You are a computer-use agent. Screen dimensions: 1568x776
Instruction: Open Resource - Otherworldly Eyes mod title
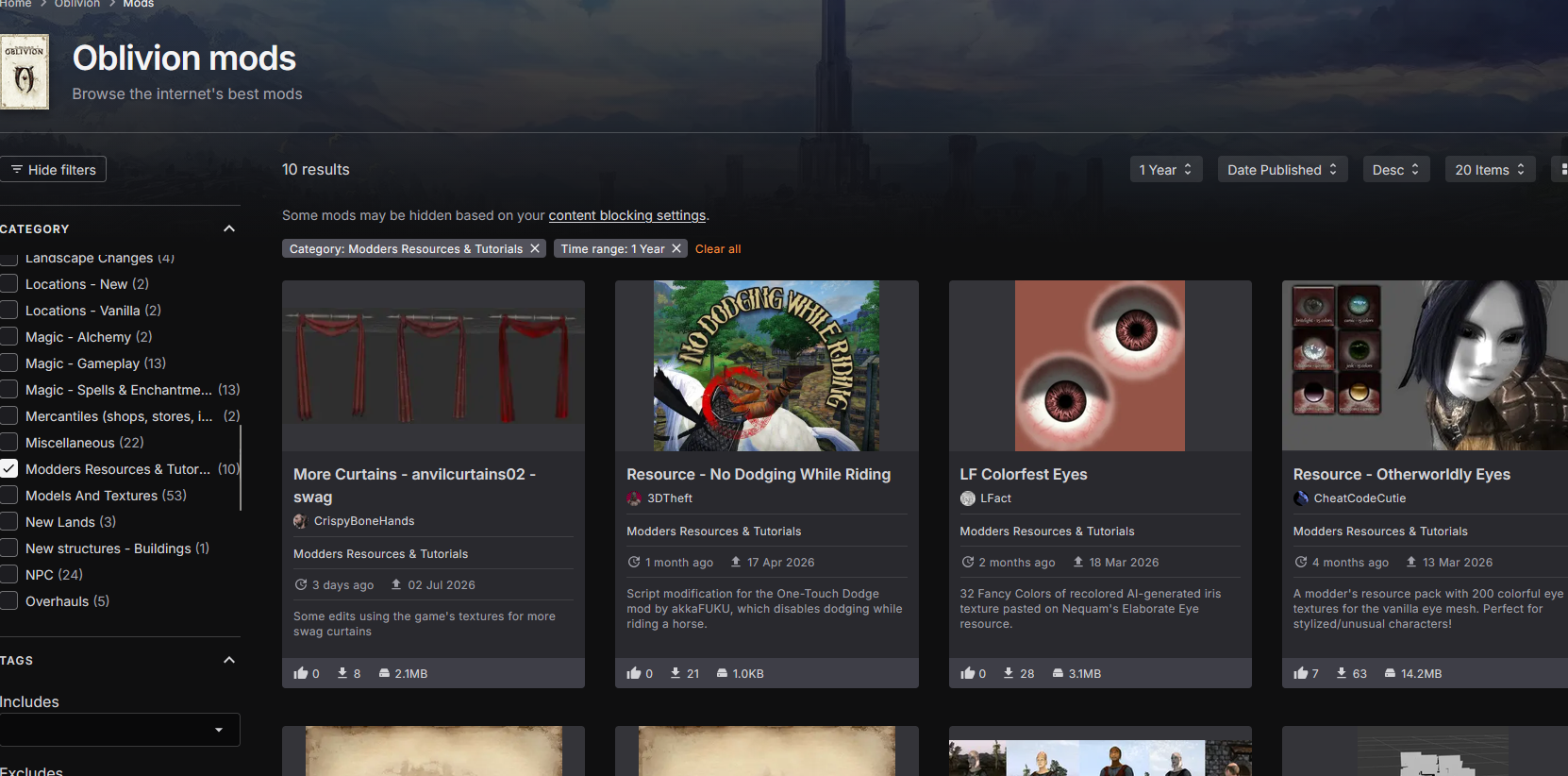[x=1402, y=474]
